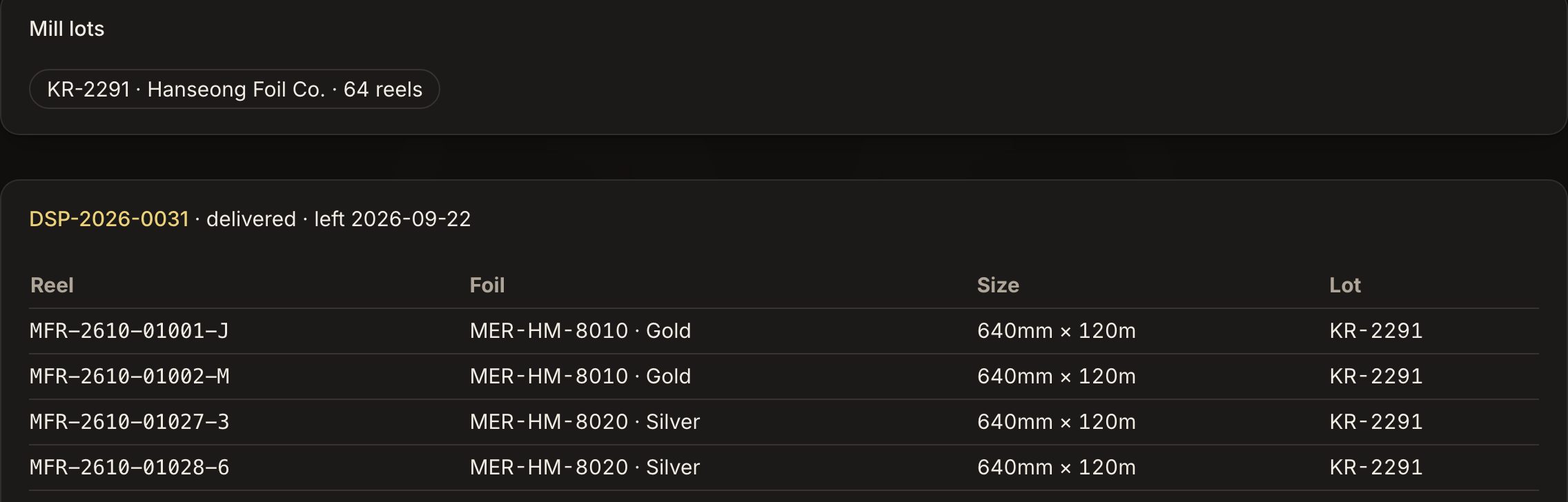Image resolution: width=1568 pixels, height=502 pixels.
Task: Click the delivered status text
Action: (251, 219)
